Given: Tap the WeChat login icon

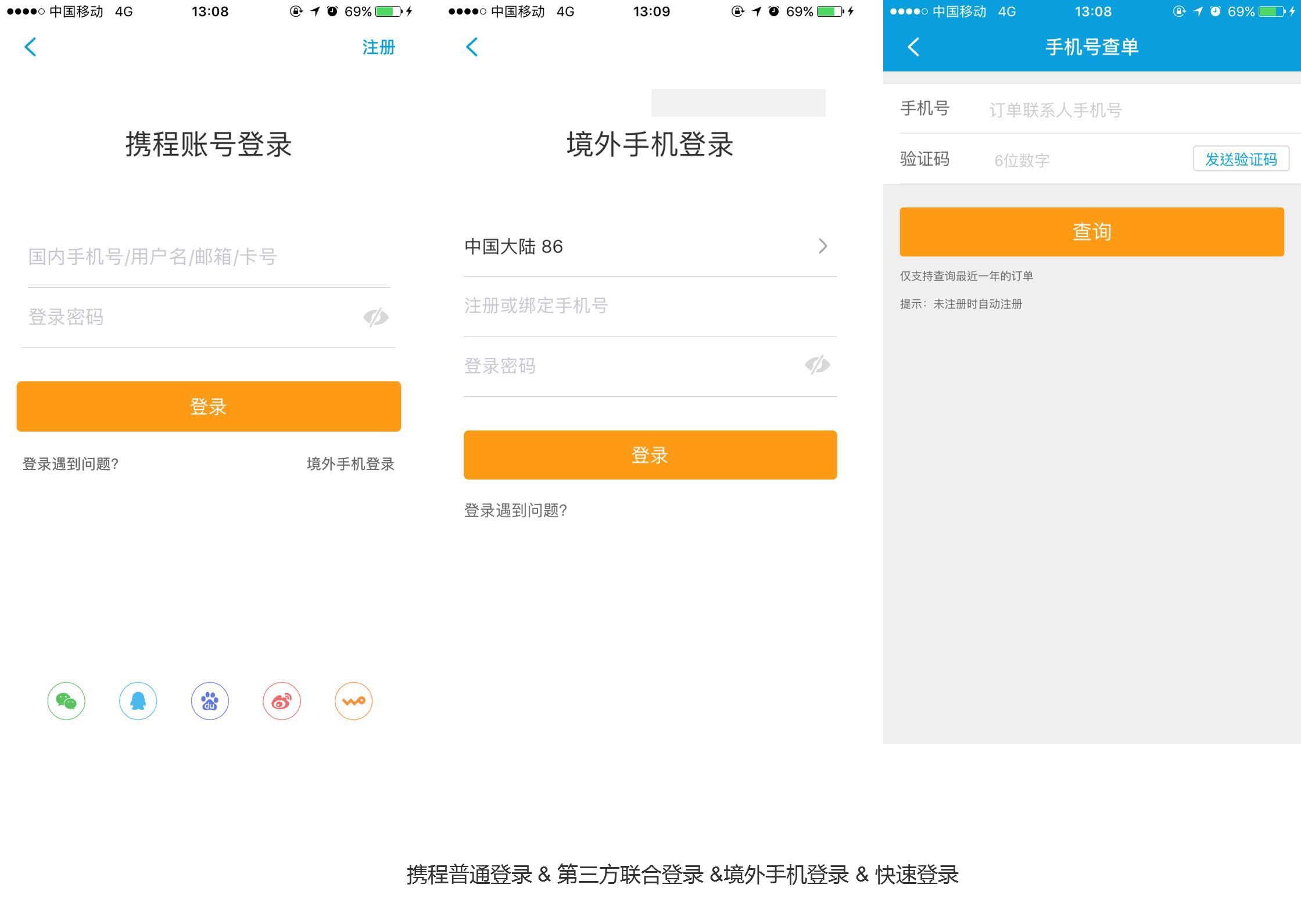Looking at the screenshot, I should [66, 701].
